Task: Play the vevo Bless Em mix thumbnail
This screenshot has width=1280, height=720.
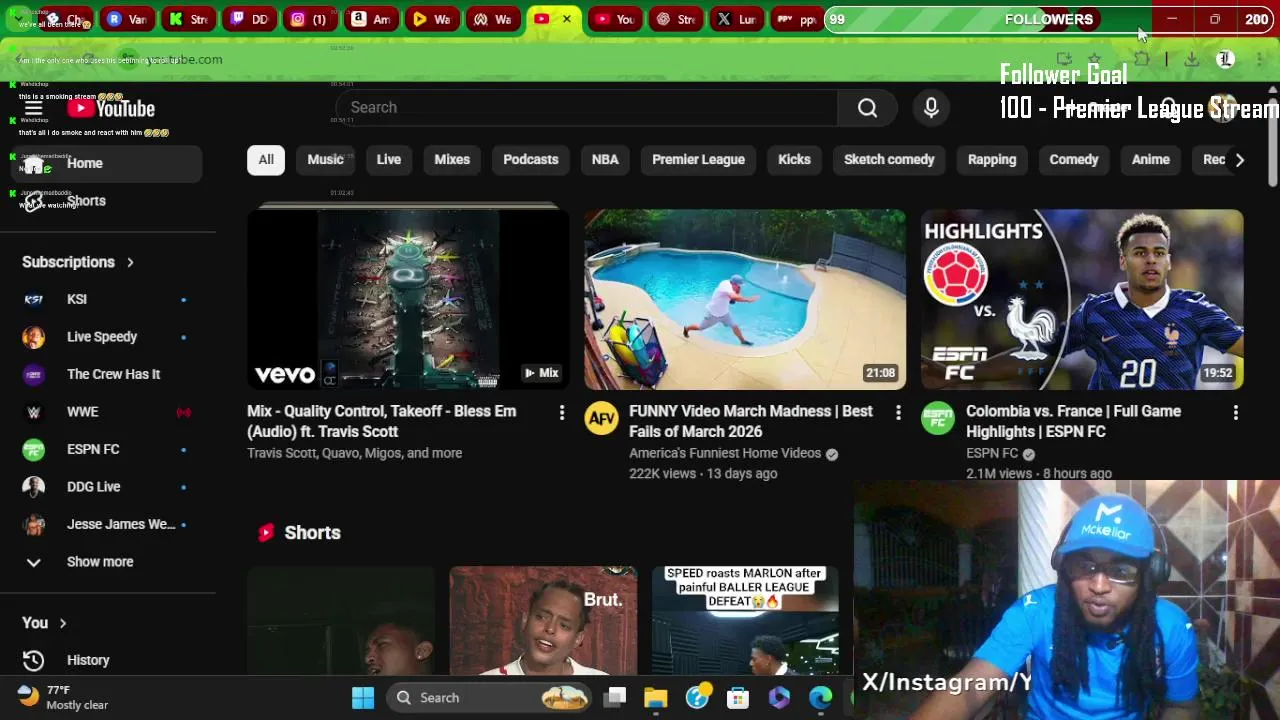Action: (x=408, y=299)
